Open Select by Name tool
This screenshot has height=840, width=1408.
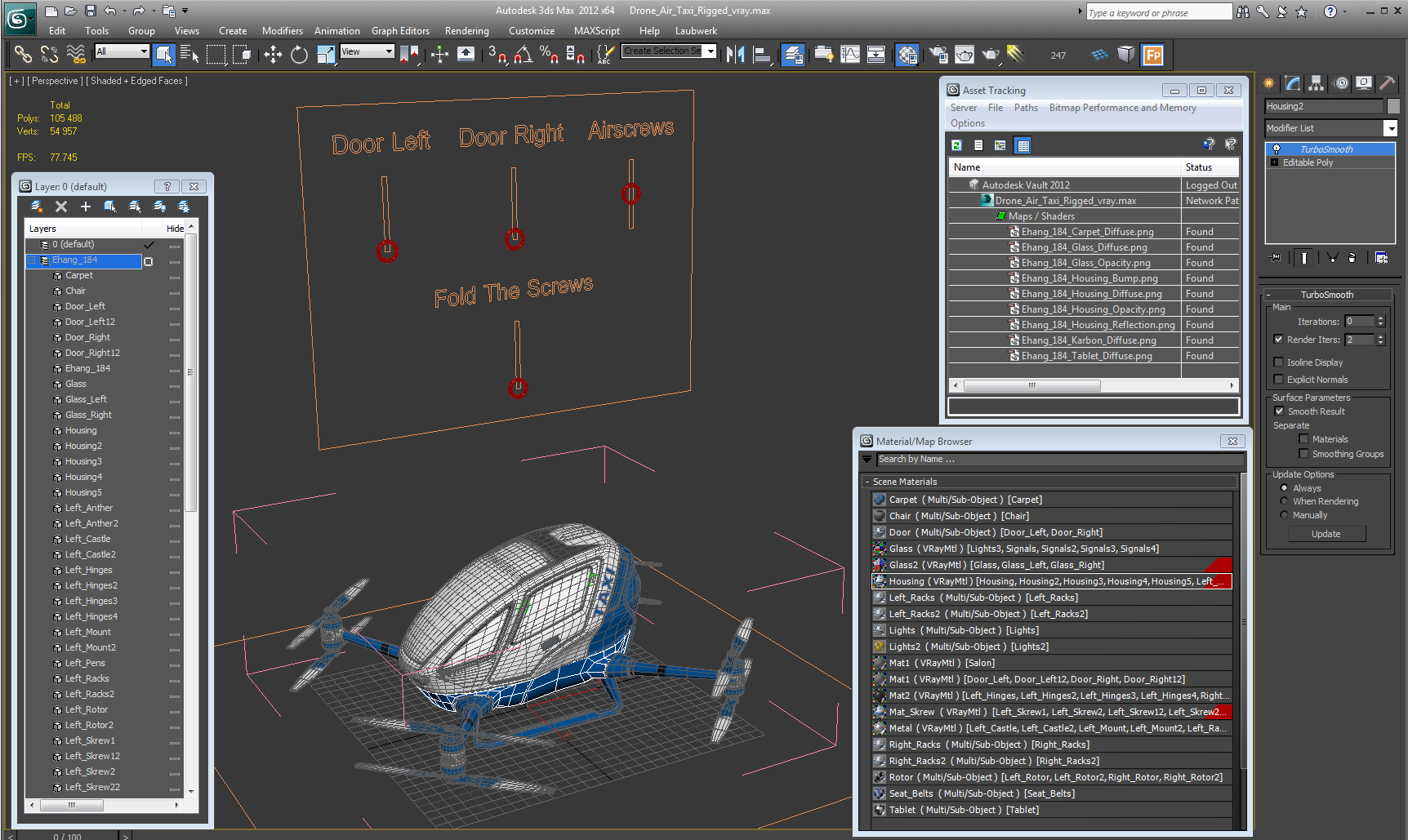189,55
